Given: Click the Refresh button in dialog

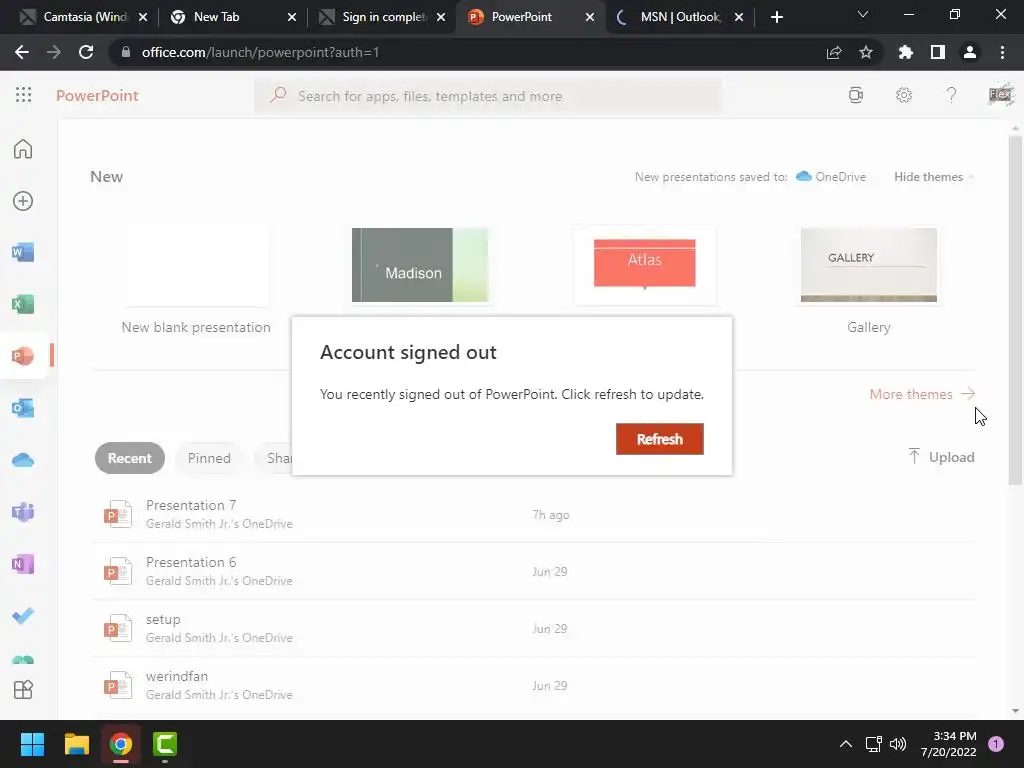Looking at the screenshot, I should pos(660,439).
